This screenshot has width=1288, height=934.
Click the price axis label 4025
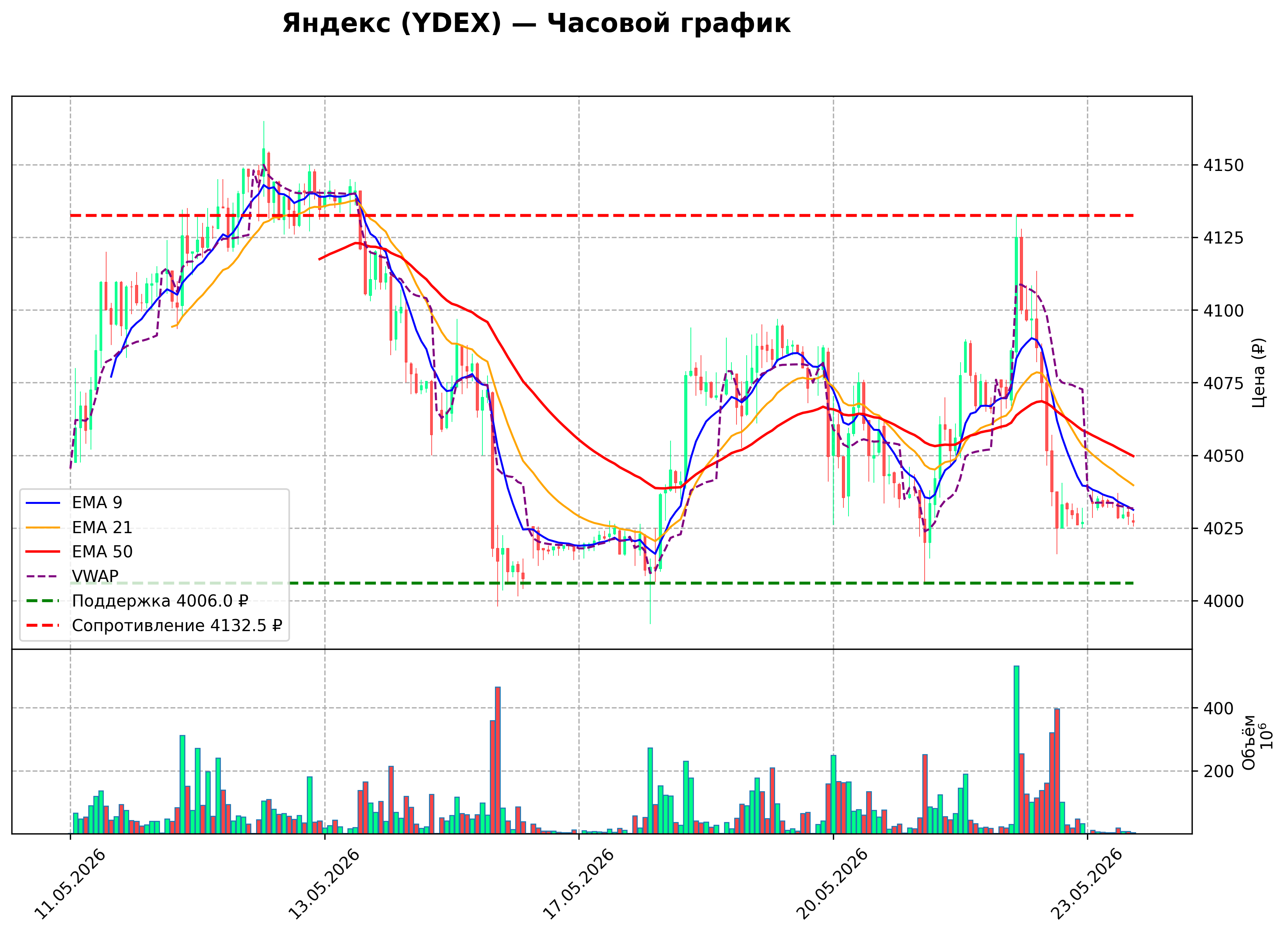[x=1223, y=528]
